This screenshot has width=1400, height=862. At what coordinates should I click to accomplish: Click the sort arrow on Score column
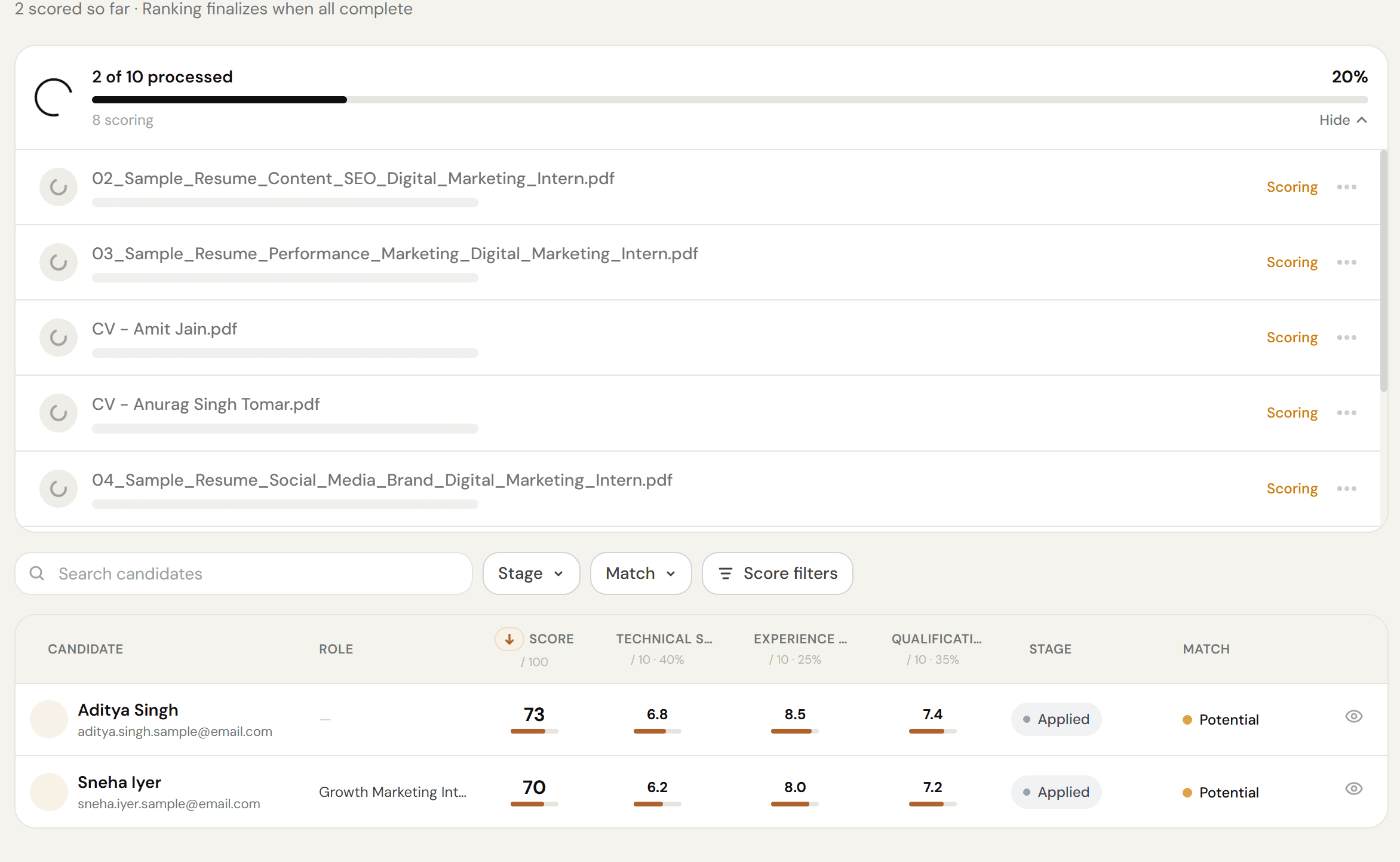coord(509,639)
